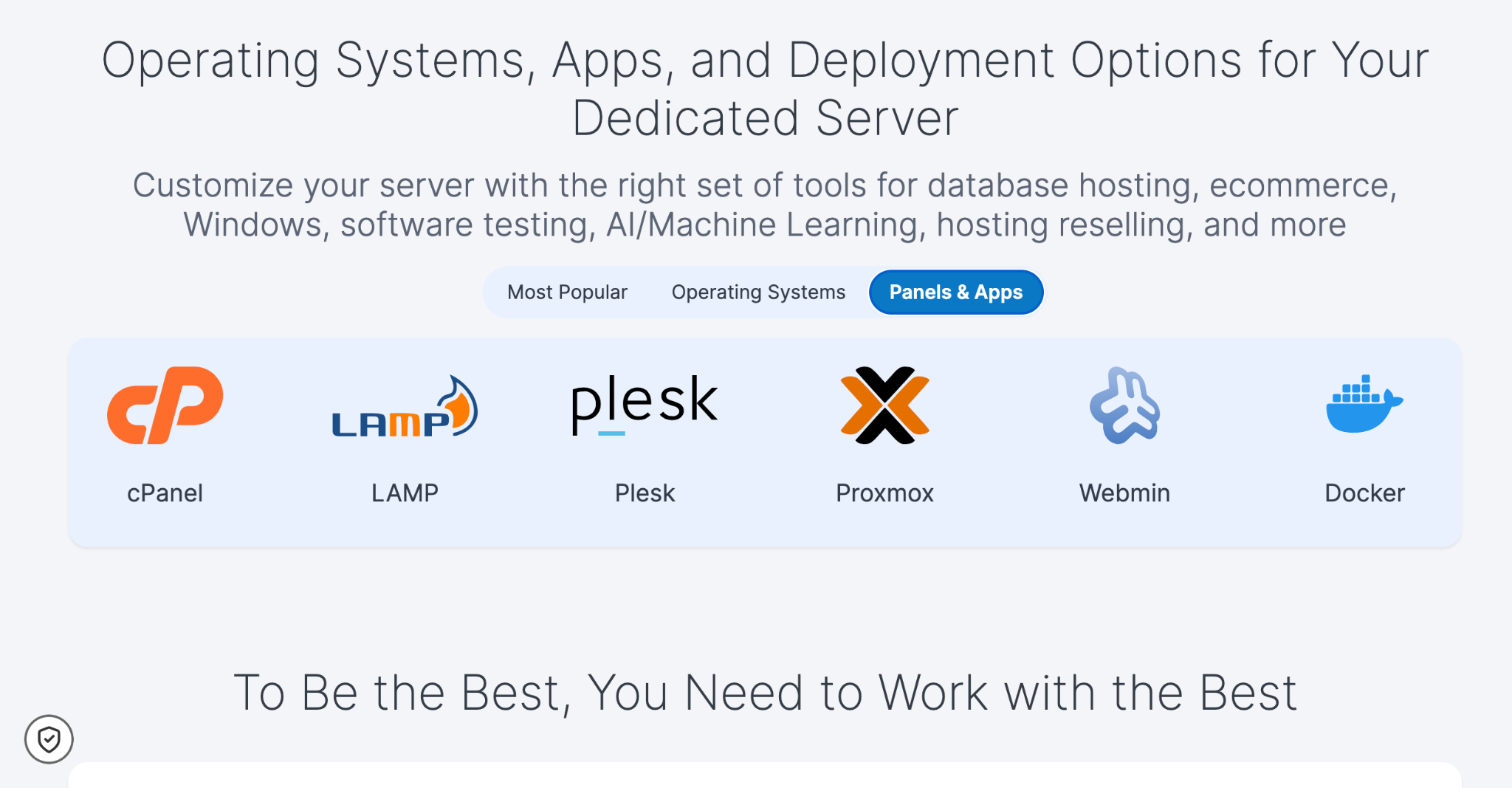Click the Webmin text label

click(1124, 493)
